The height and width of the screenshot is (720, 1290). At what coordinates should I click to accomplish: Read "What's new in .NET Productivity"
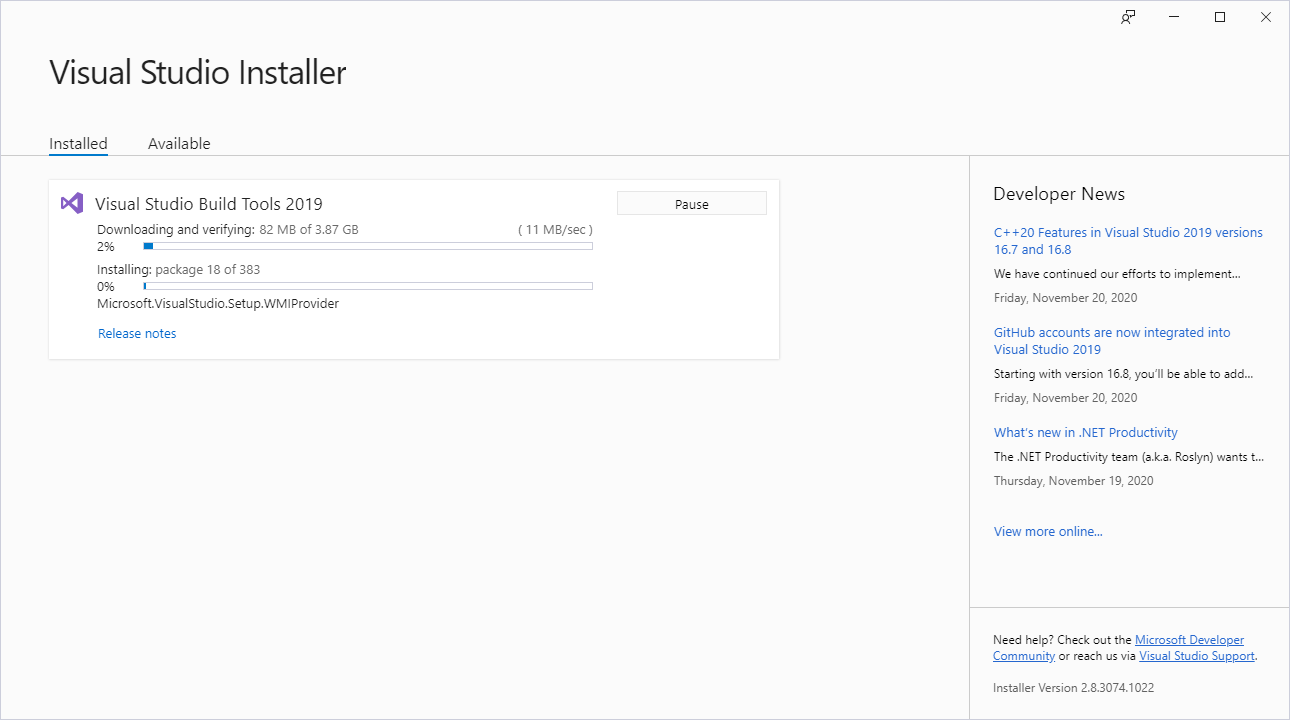coord(1086,432)
